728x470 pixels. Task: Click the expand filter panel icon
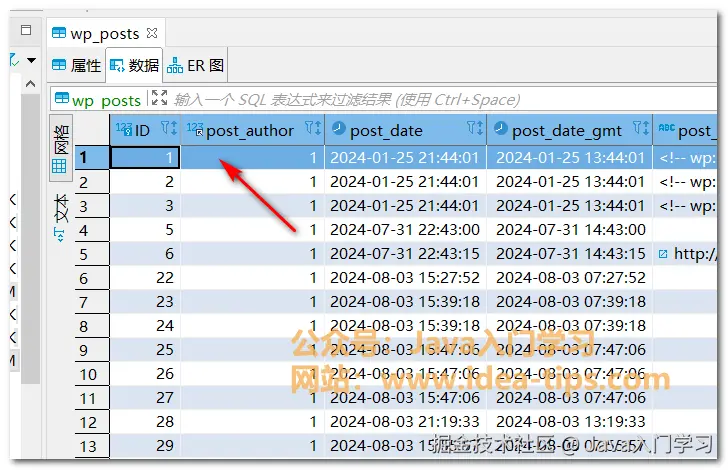point(159,98)
